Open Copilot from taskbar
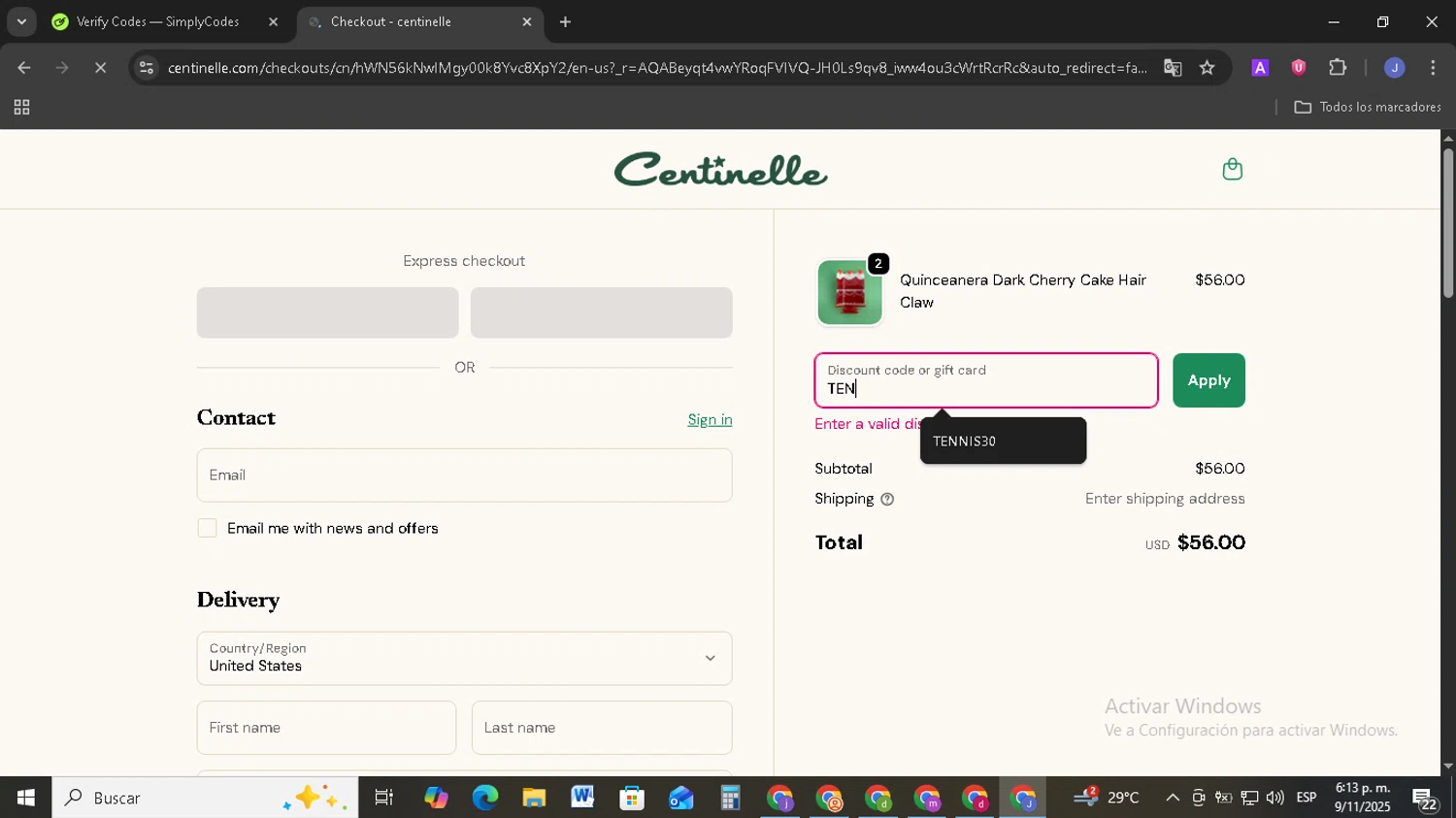This screenshot has height=818, width=1456. coord(436,798)
